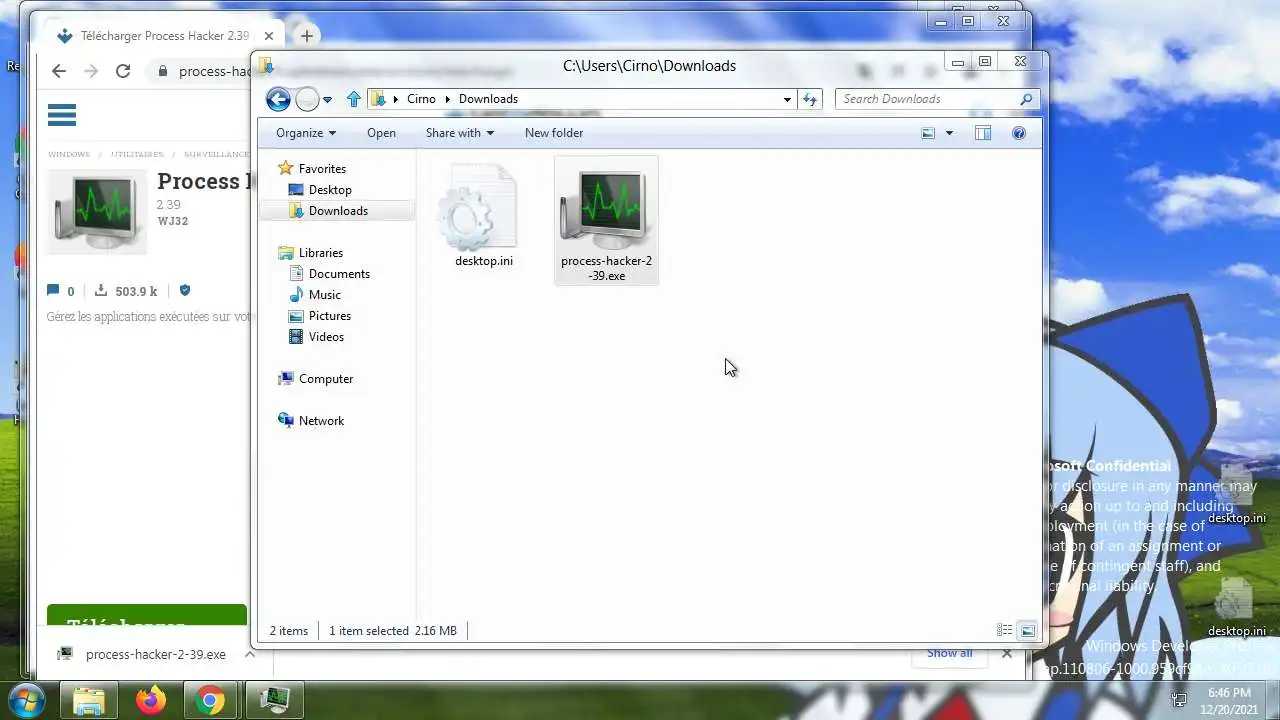The image size is (1280, 720).
Task: Select the process-hacker-2-39.exe file icon
Action: (x=606, y=221)
